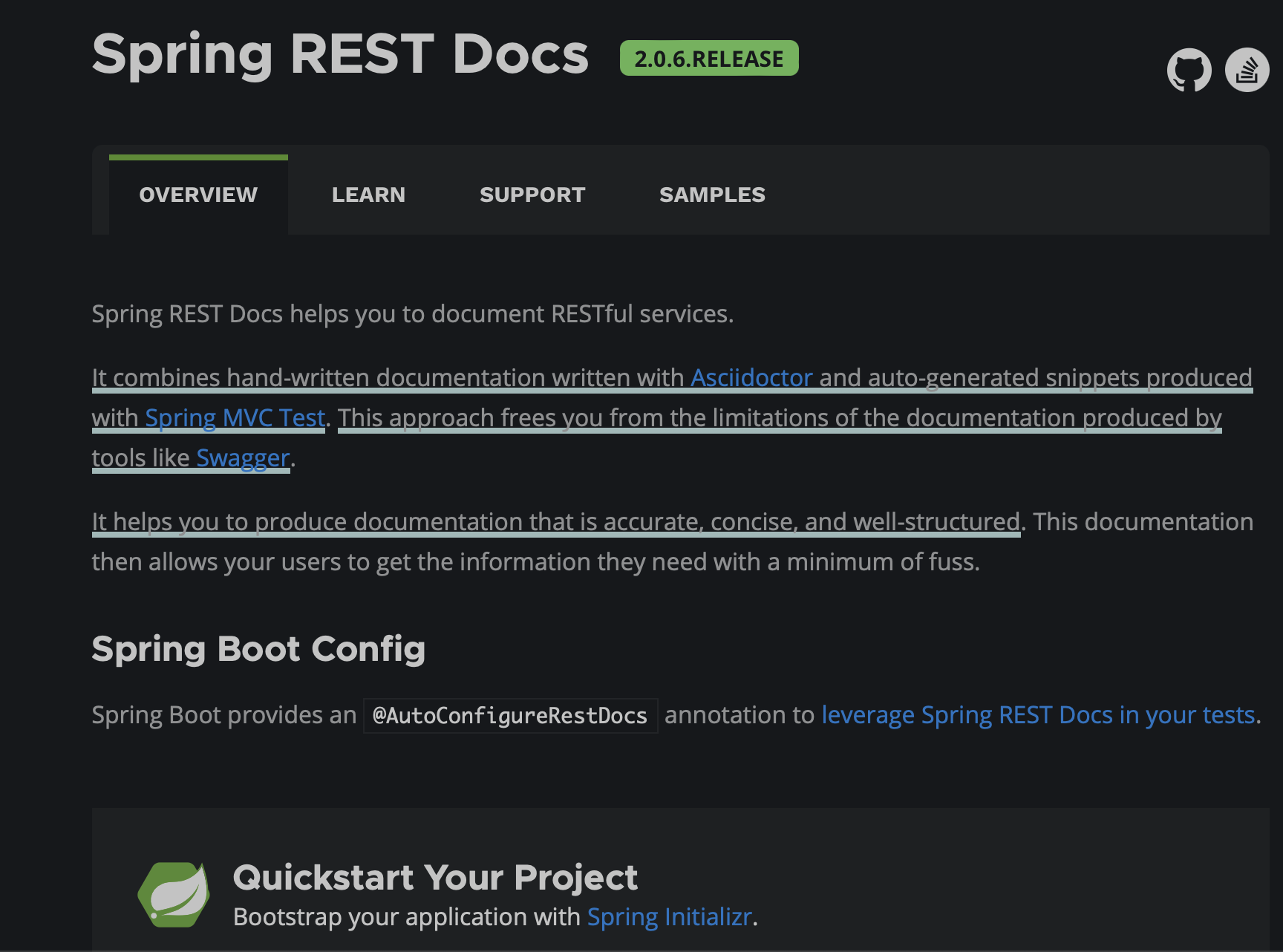This screenshot has height=952, width=1283.
Task: Open the Spring MVC Test link
Action: [235, 418]
